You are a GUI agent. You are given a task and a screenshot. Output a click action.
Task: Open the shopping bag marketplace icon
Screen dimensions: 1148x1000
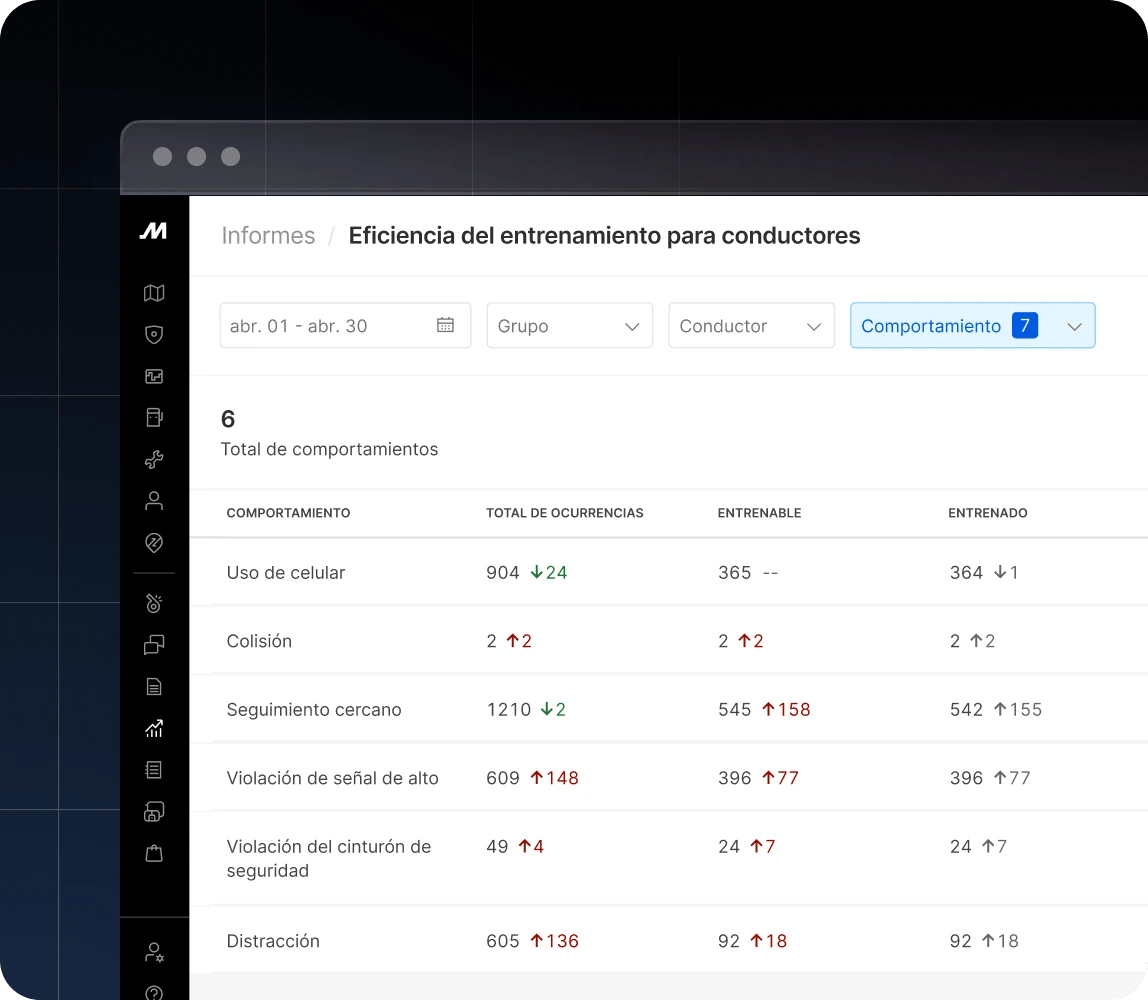(x=153, y=854)
